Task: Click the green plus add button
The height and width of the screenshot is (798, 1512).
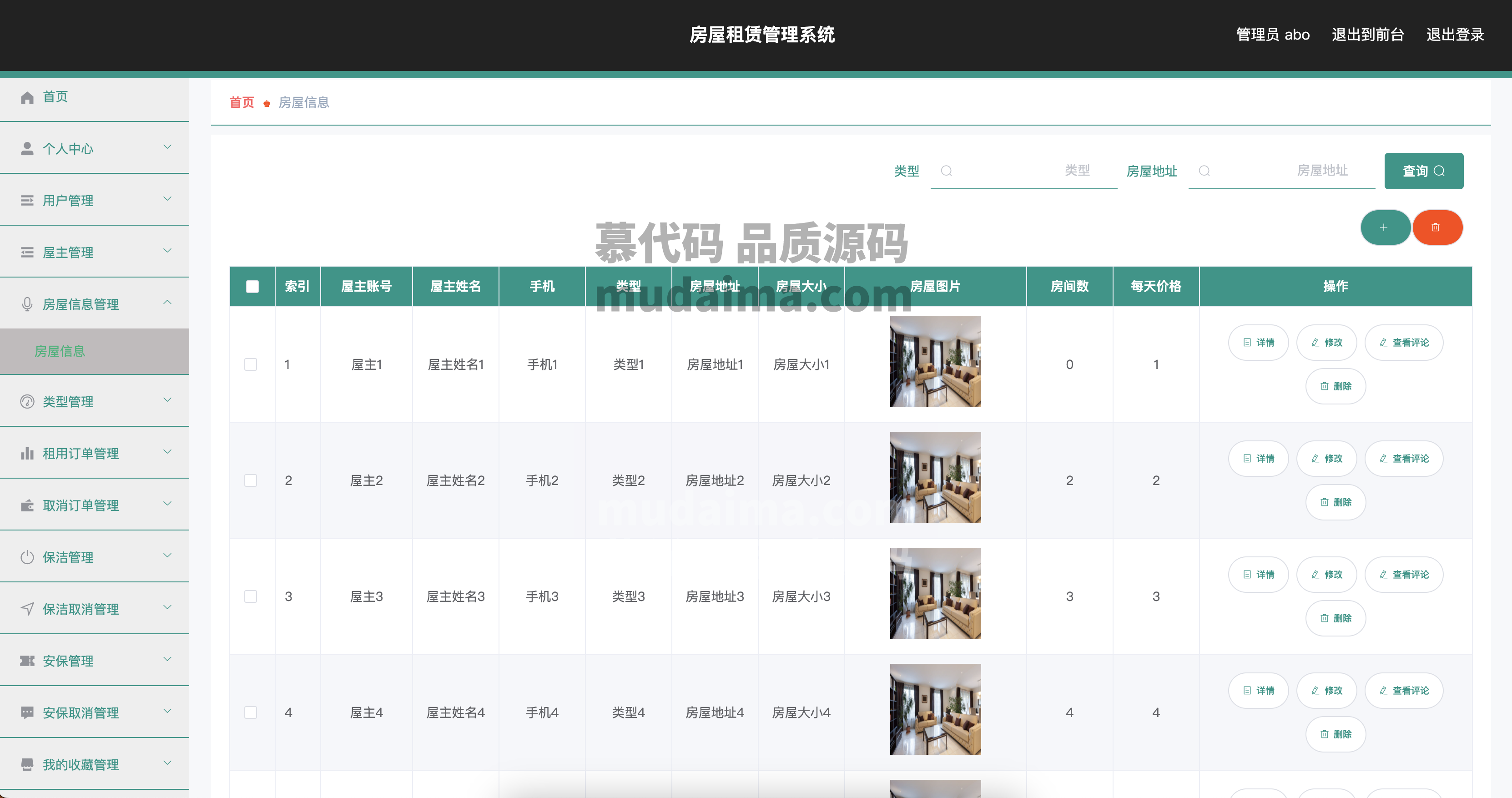Action: coord(1385,227)
